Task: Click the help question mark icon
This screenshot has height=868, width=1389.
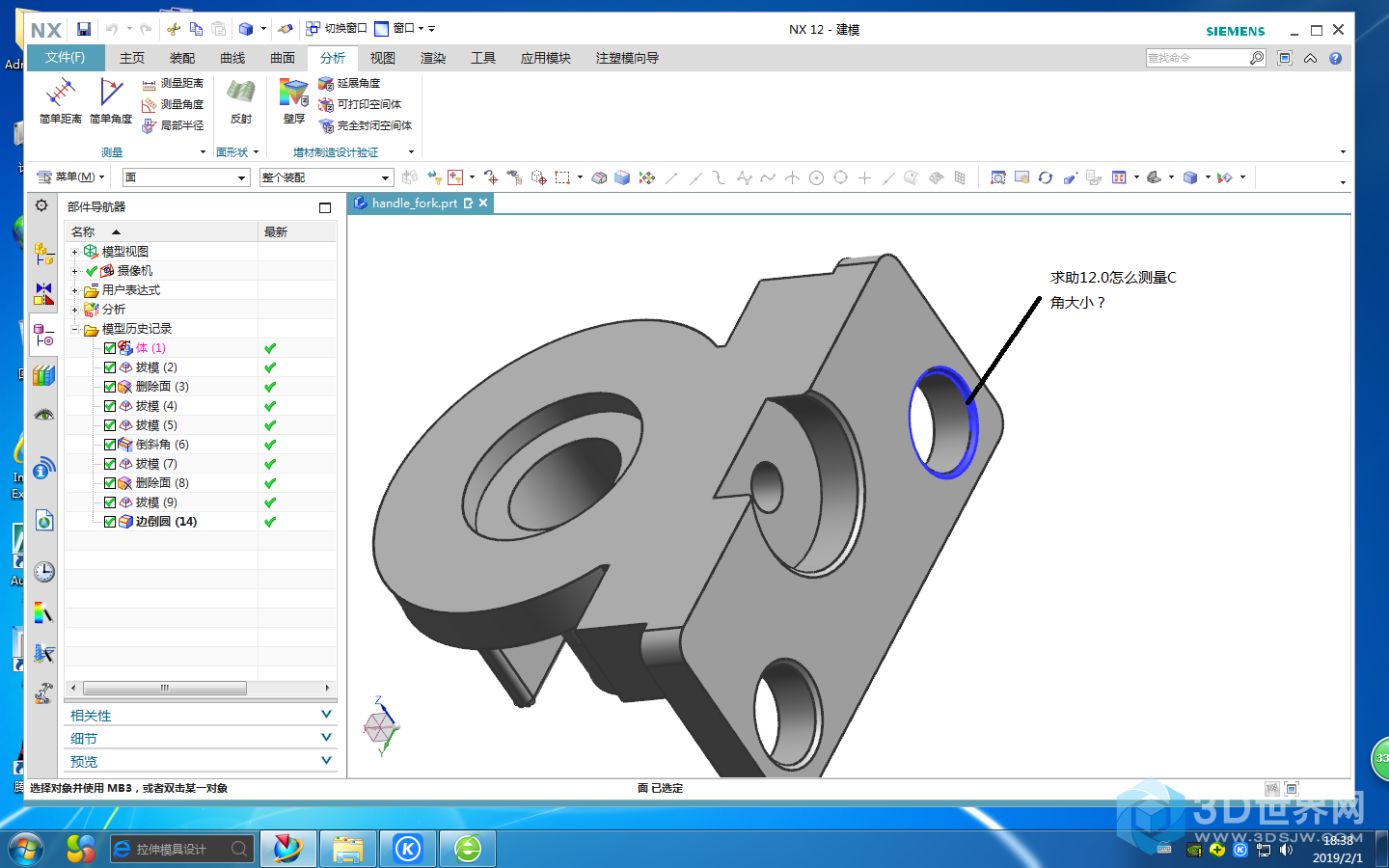Action: tap(1336, 58)
